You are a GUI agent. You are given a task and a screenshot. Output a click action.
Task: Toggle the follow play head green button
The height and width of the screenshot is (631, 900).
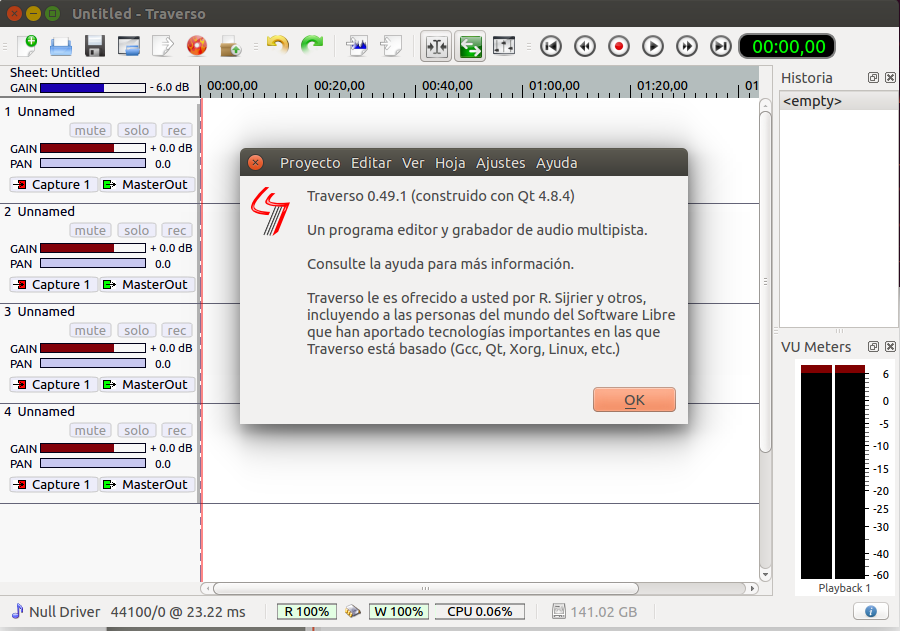click(x=470, y=46)
